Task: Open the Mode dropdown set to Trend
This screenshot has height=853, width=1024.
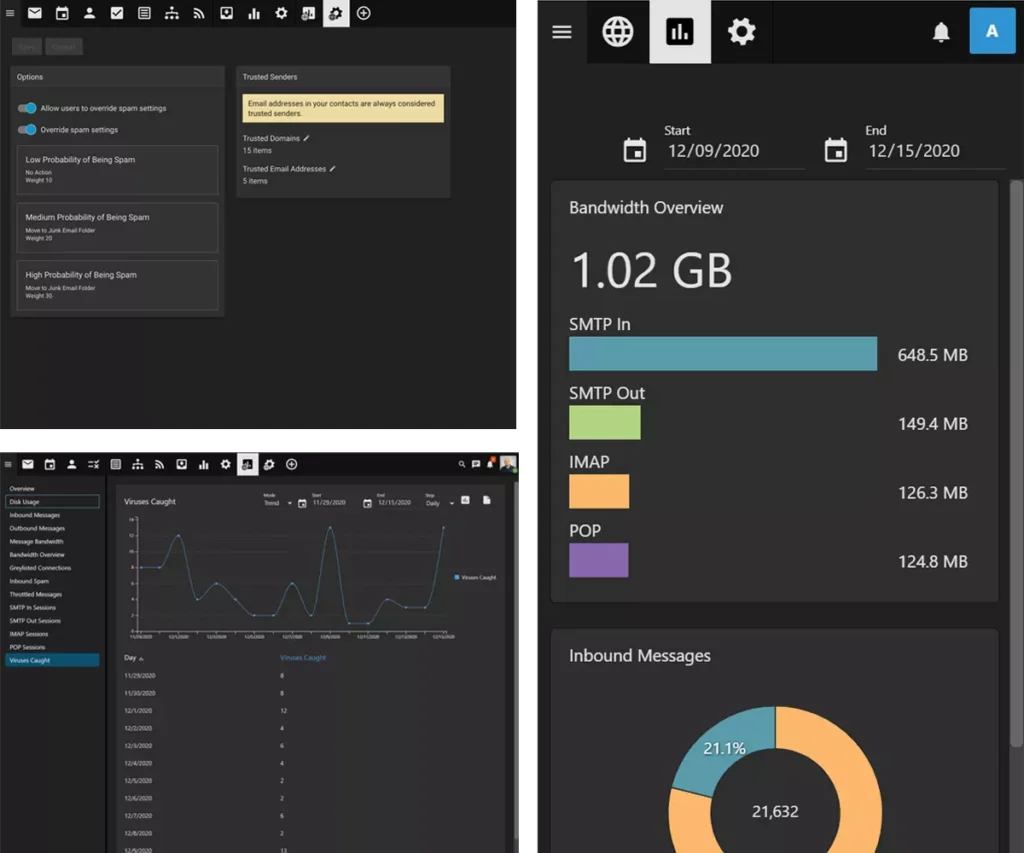Action: pyautogui.click(x=277, y=503)
